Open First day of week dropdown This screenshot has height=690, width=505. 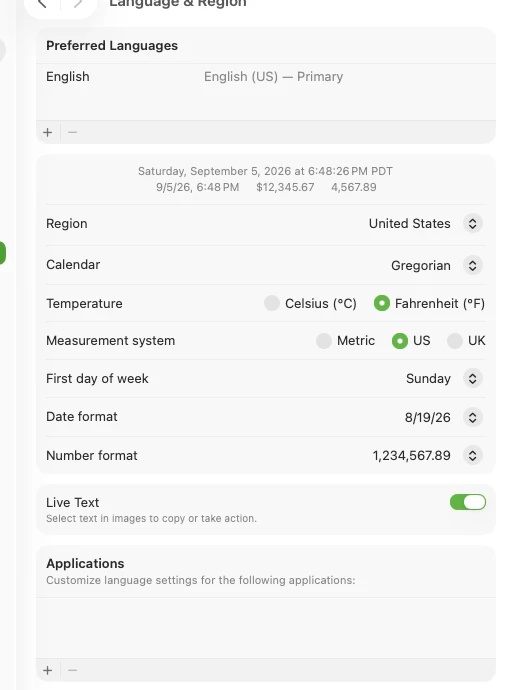point(472,378)
